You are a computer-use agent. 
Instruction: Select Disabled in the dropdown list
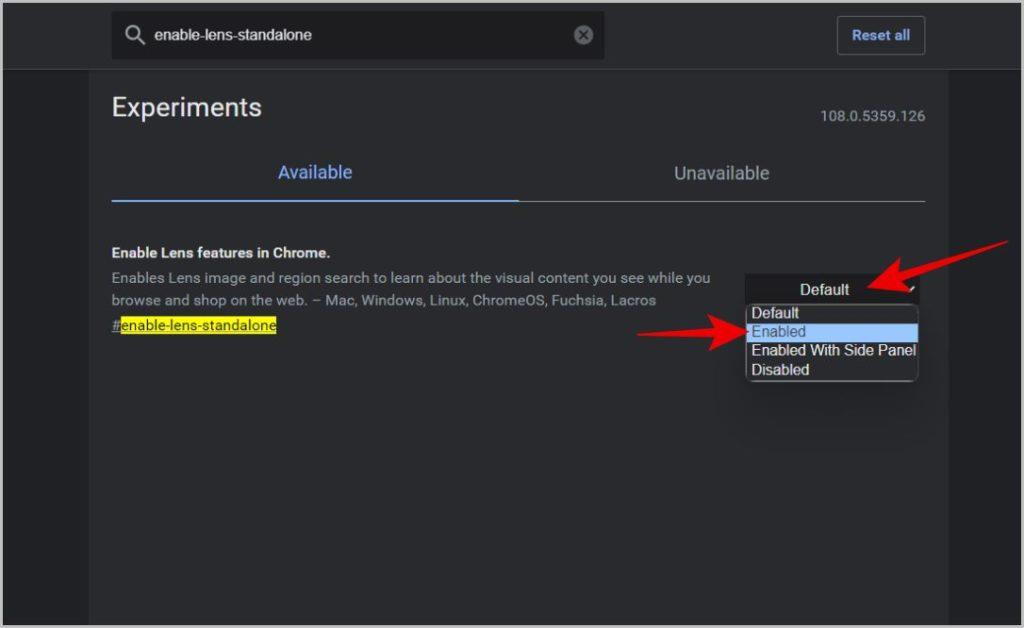(x=831, y=369)
